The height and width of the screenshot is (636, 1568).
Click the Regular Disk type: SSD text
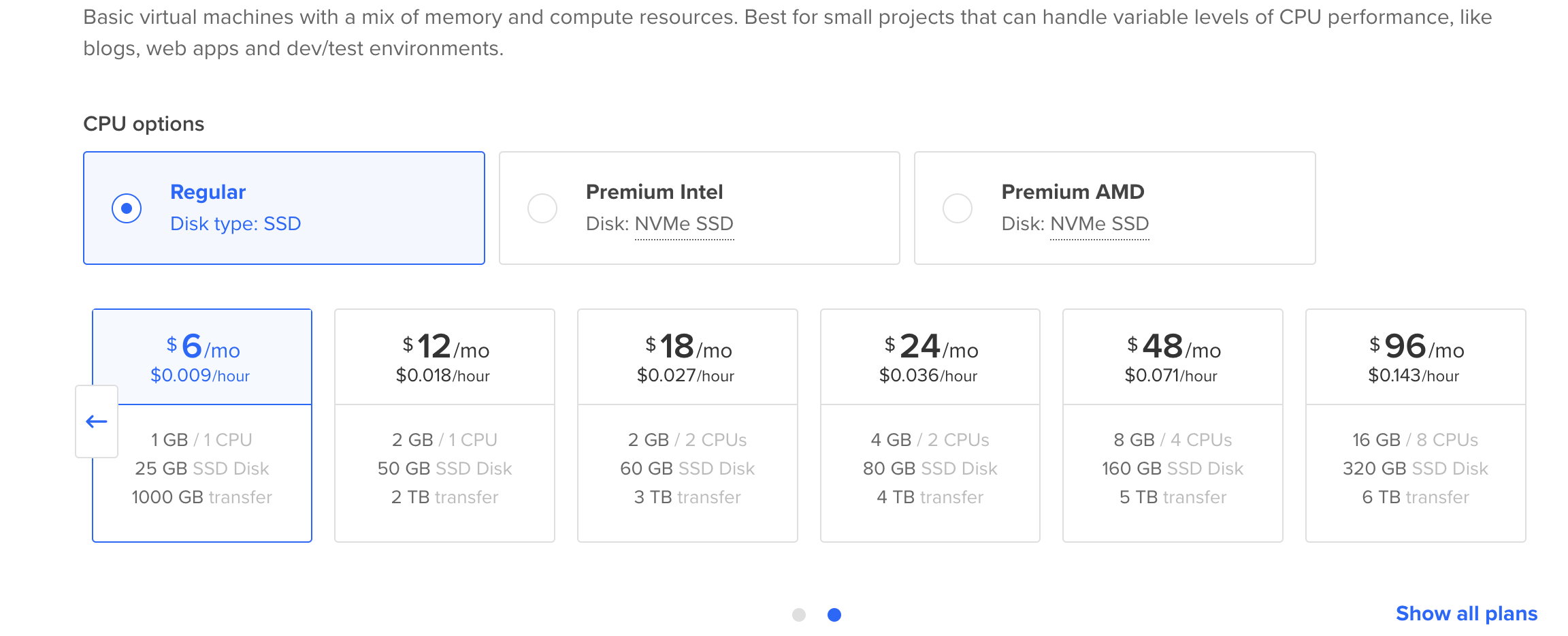point(235,224)
